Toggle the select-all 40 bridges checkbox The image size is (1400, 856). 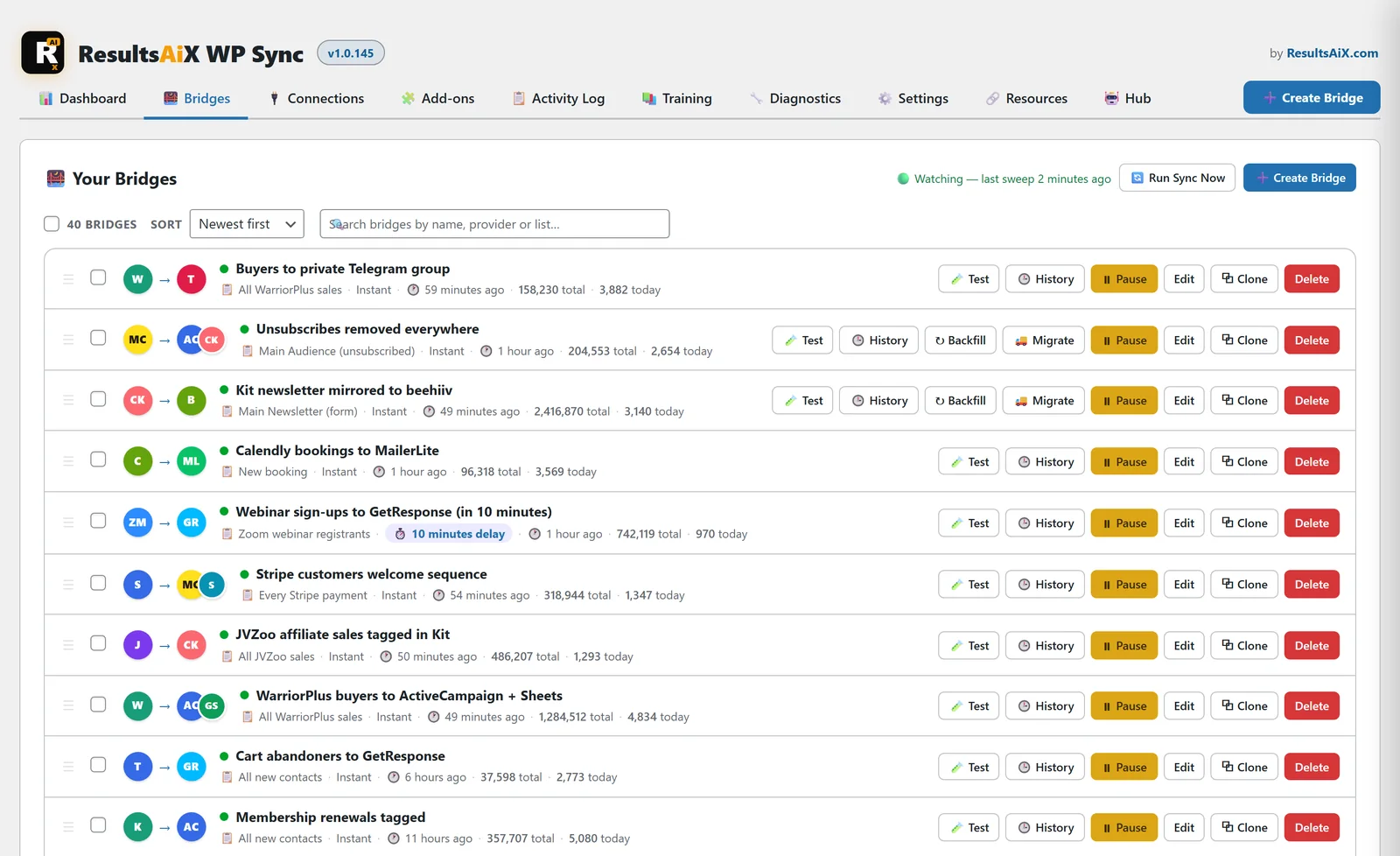52,224
